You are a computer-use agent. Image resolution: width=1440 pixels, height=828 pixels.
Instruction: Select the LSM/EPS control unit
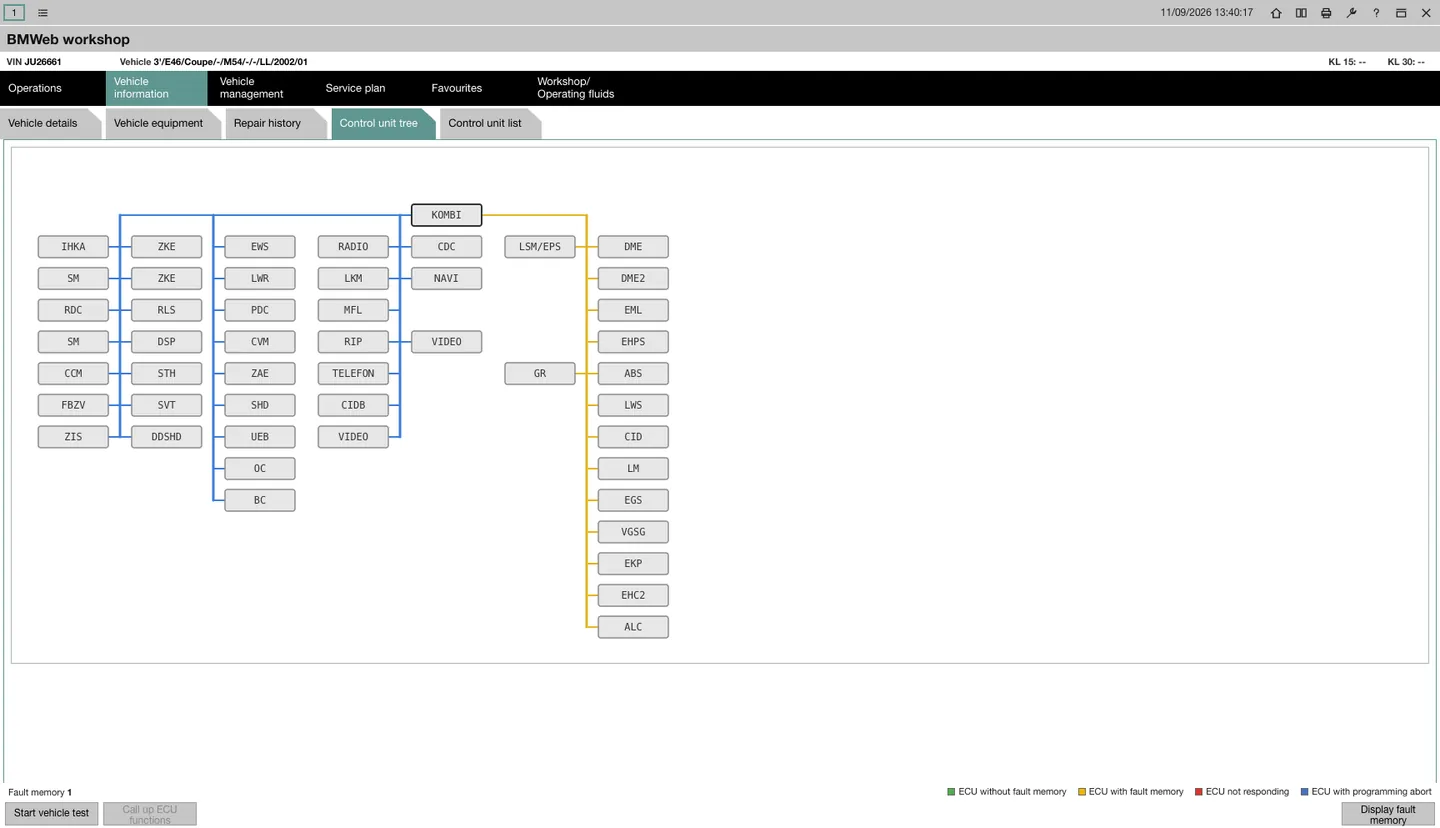click(x=540, y=247)
